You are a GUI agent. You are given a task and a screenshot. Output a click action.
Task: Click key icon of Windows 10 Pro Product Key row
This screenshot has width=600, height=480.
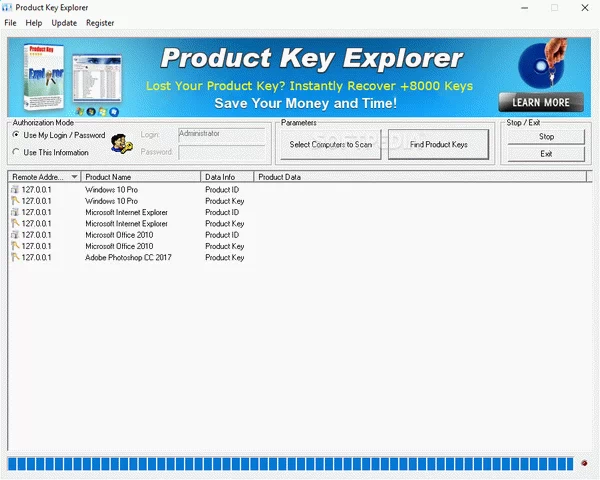click(15, 201)
